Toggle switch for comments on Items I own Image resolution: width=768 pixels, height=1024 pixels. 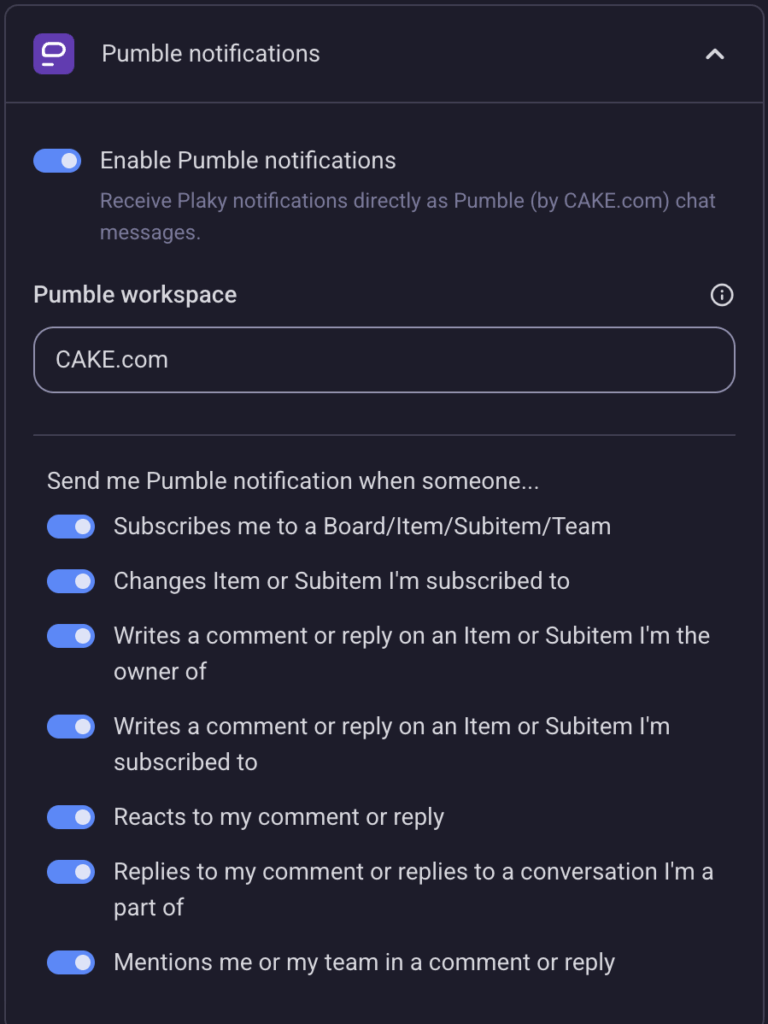tap(71, 637)
